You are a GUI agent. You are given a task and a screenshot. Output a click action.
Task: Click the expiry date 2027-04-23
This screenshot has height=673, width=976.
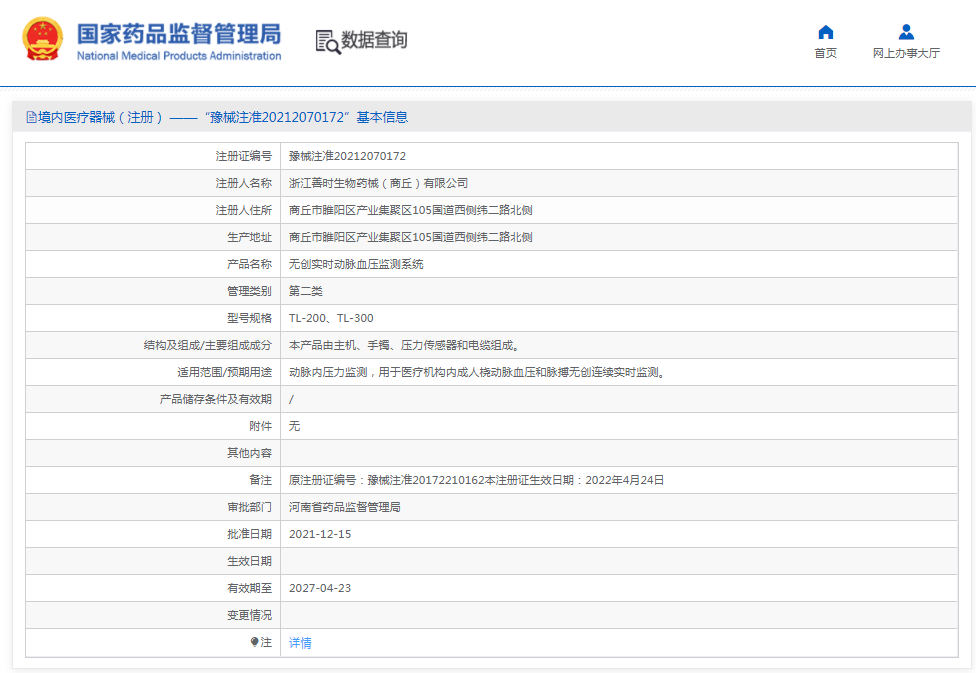tap(320, 588)
